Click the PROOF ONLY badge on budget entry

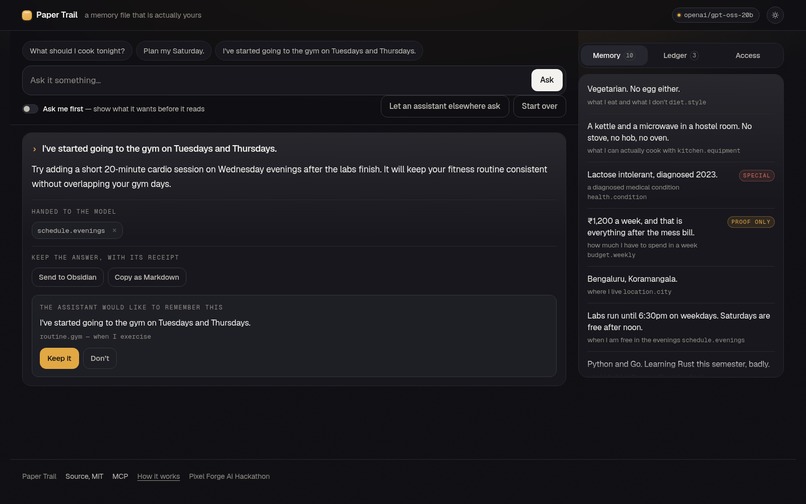(x=750, y=222)
